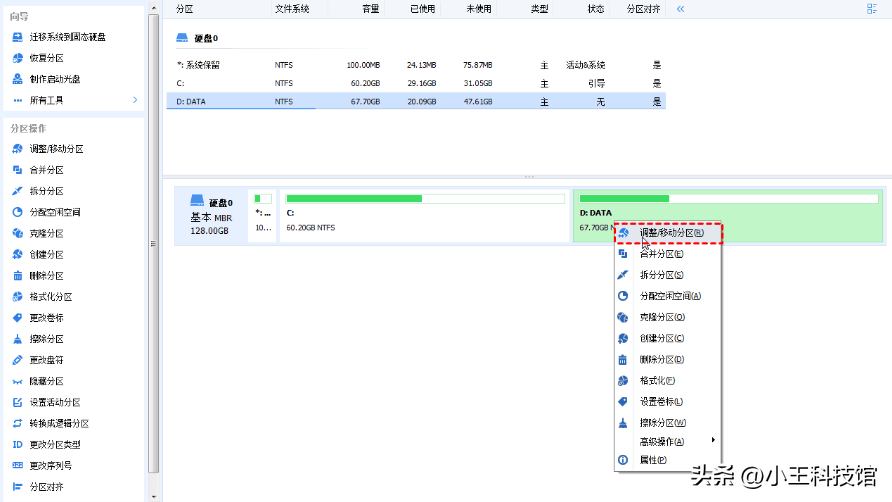The width and height of the screenshot is (892, 502).
Task: Choose 合并分区(E) in the context menu
Action: coord(668,254)
